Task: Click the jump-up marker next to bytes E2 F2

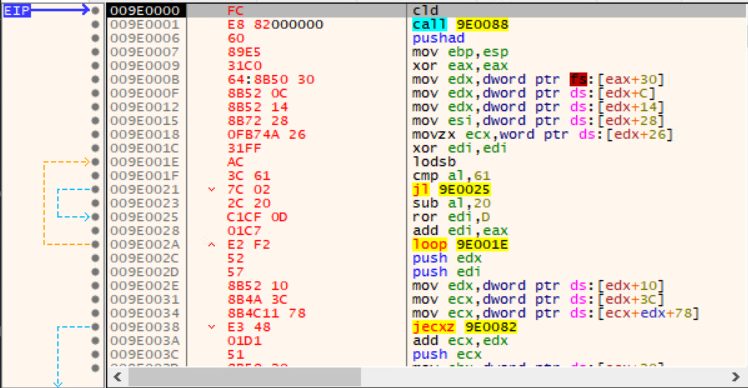Action: 212,244
